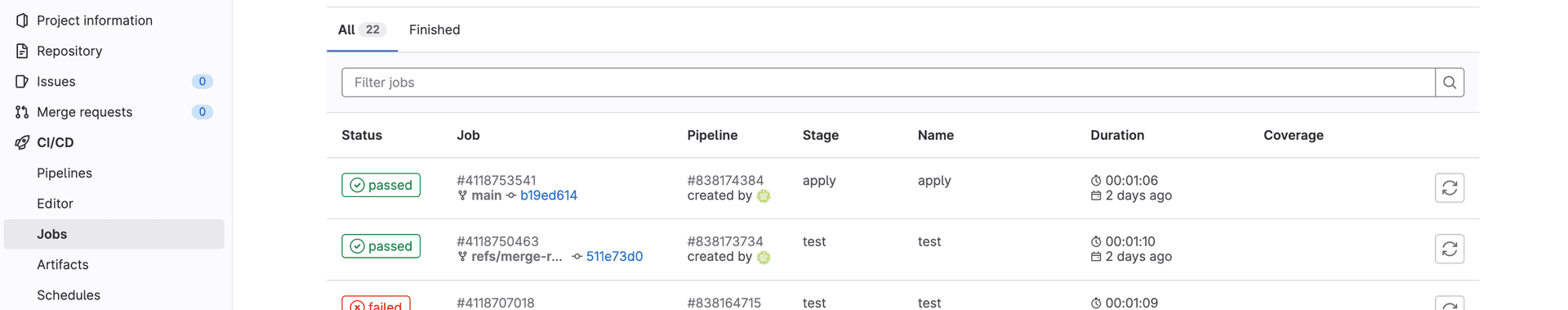
Task: Open job #4118707018
Action: (x=496, y=303)
